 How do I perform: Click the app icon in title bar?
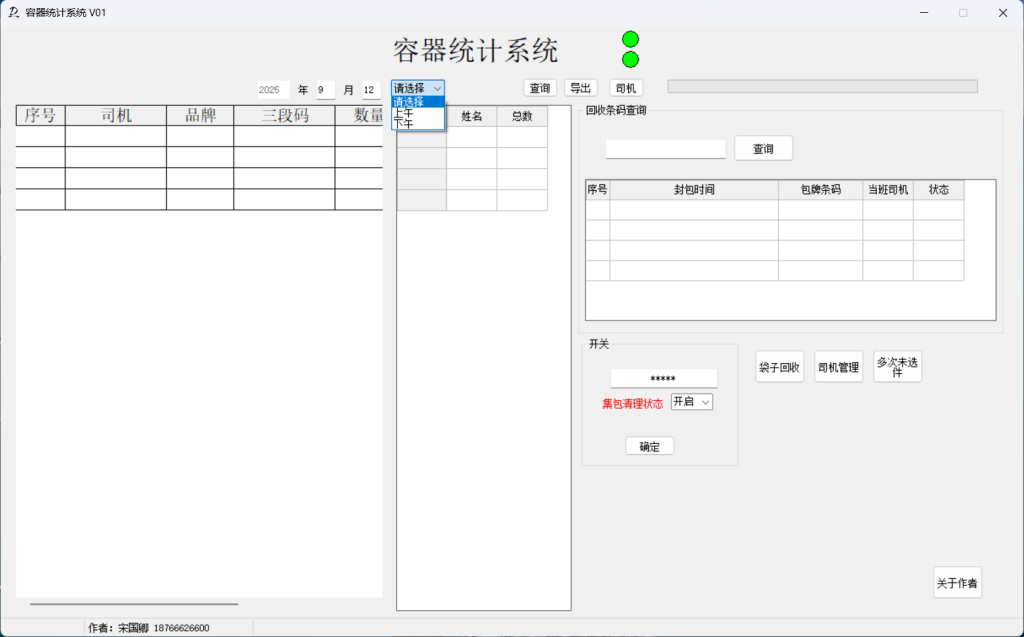pyautogui.click(x=13, y=12)
